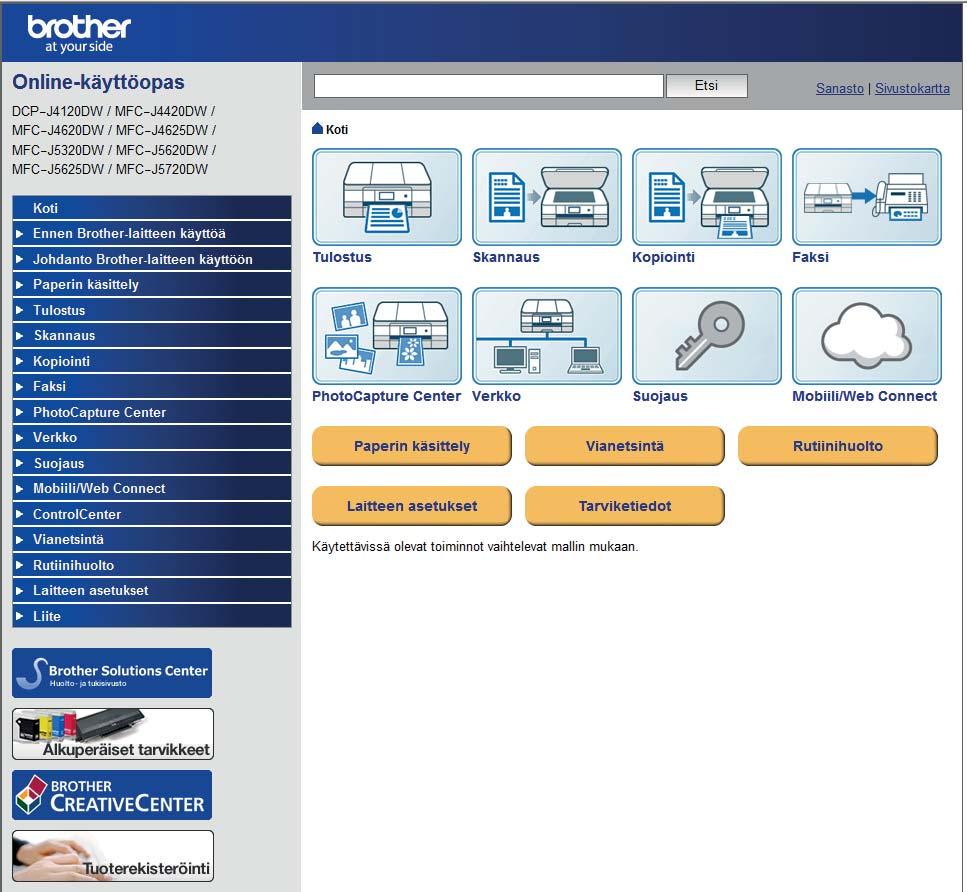Select Koti in the sidebar menu
Screen dimensions: 967x892
click(x=152, y=208)
